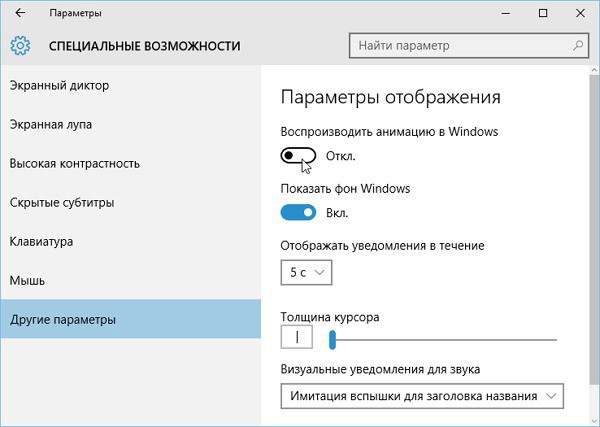Toggle Воспроизводить анимацию в Windows switch

tap(299, 155)
